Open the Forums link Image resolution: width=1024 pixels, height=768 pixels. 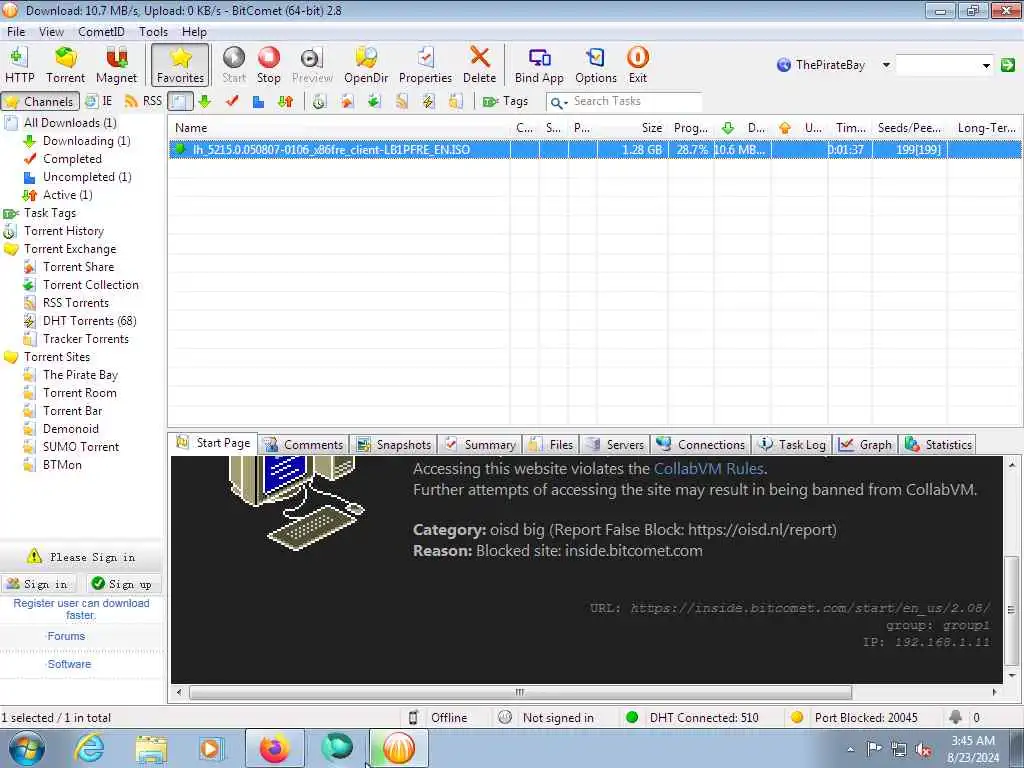66,636
